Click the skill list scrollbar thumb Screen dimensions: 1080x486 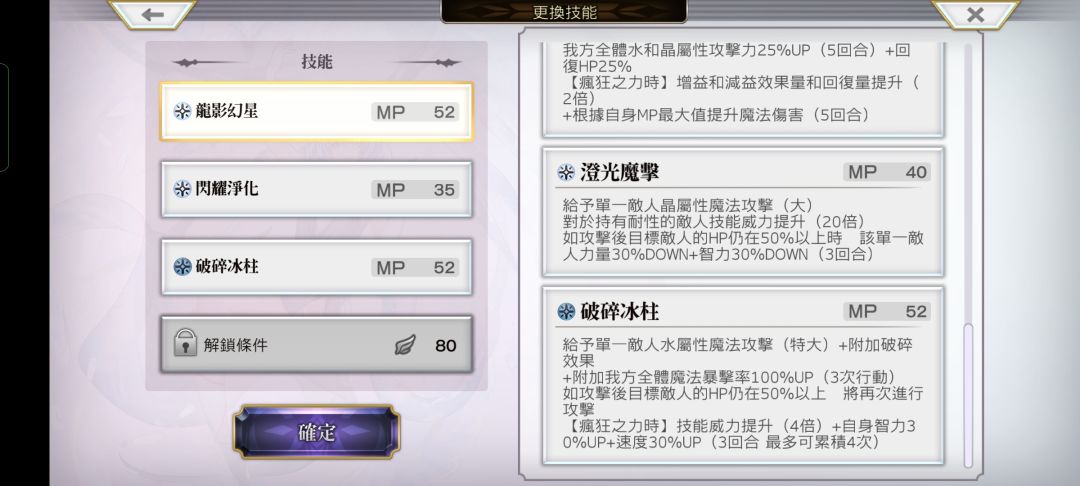[968, 395]
